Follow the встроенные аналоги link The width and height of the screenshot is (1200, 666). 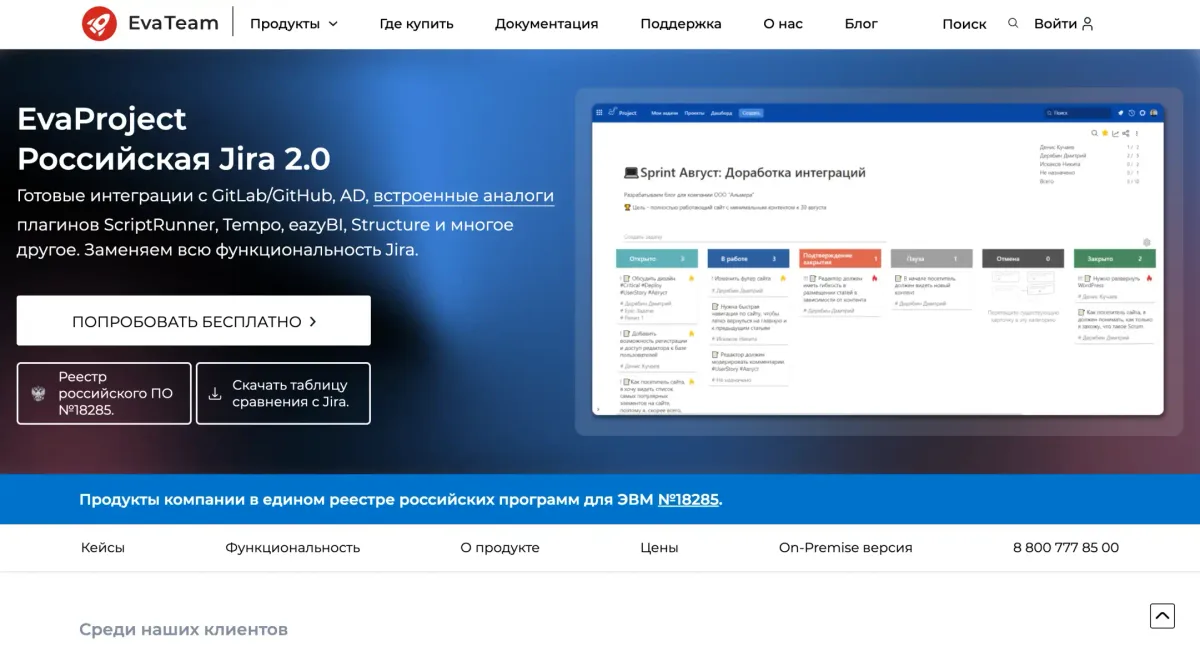[463, 196]
